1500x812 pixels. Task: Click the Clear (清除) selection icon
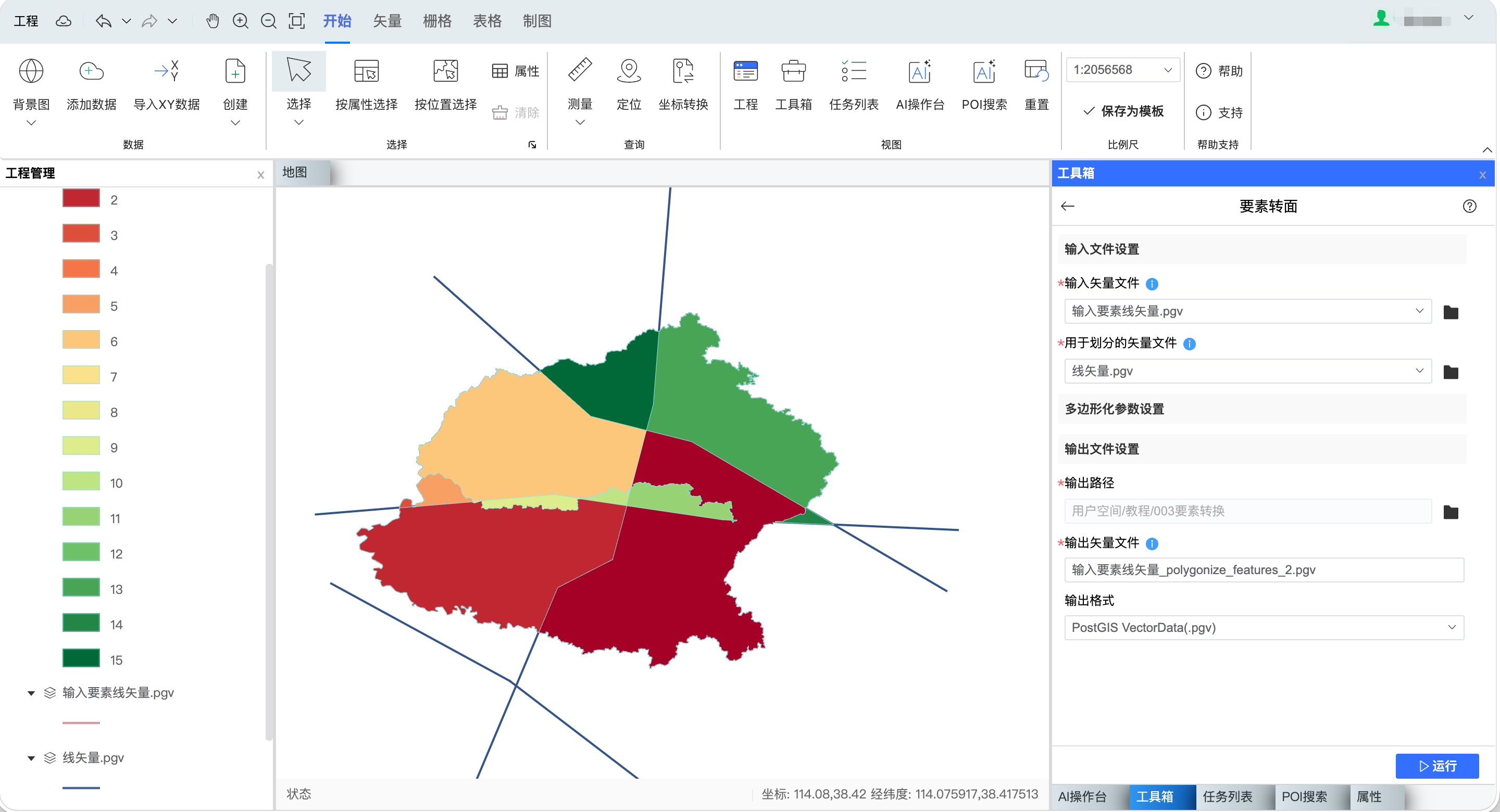pos(499,112)
